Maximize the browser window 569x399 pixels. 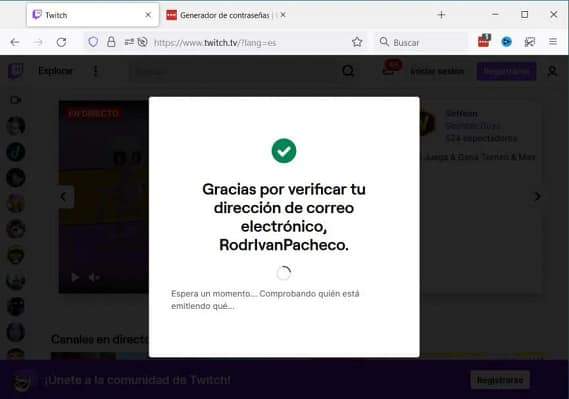tap(524, 15)
